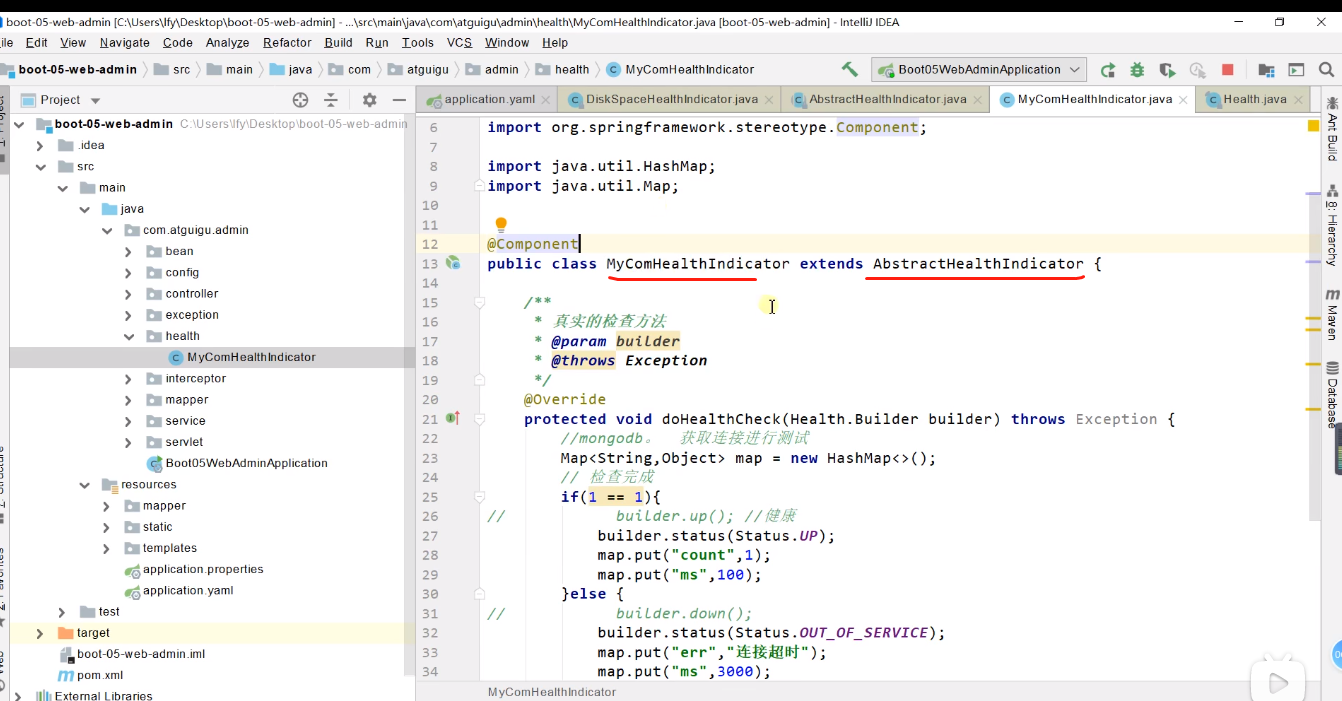Image resolution: width=1342 pixels, height=701 pixels.
Task: Fold the Javadoc comment at line 15
Action: click(479, 302)
